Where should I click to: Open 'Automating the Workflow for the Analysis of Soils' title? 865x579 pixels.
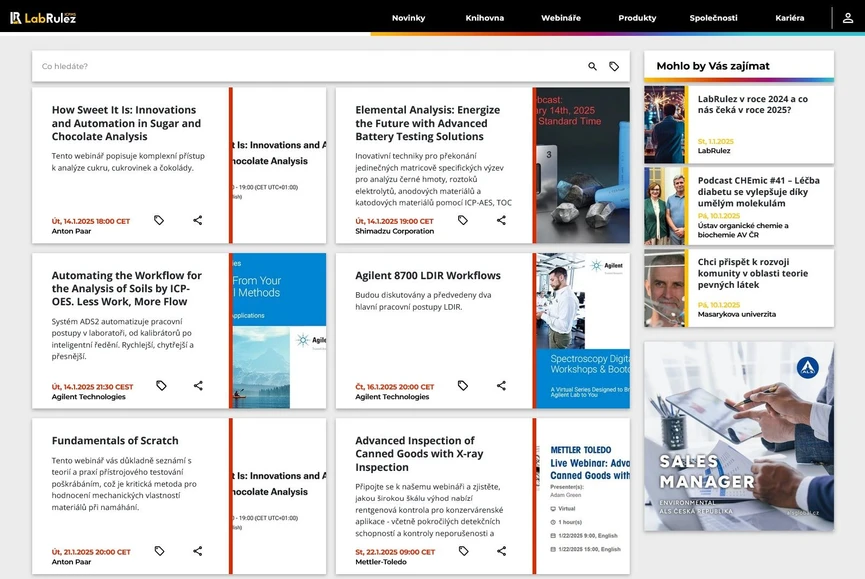coord(127,288)
